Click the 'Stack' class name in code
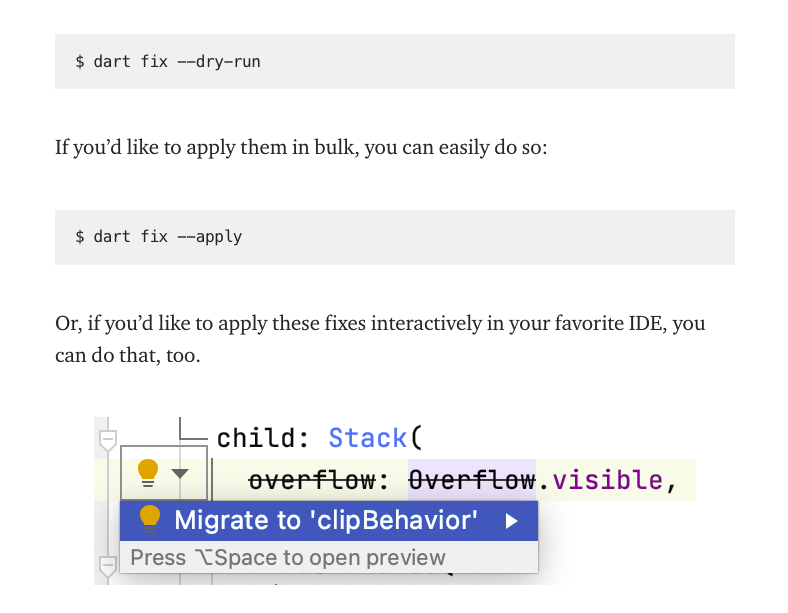 point(367,438)
